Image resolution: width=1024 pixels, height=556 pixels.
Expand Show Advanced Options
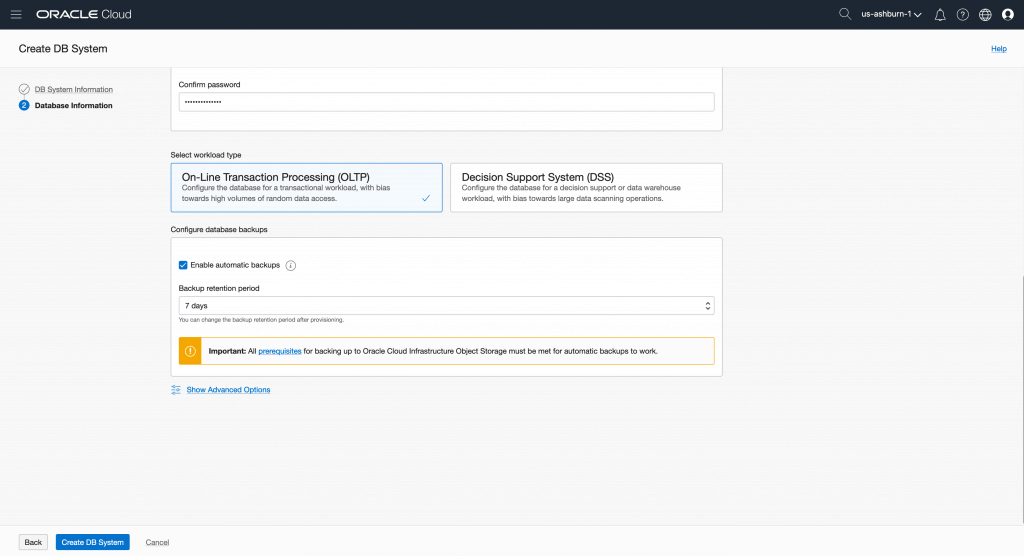tap(228, 390)
